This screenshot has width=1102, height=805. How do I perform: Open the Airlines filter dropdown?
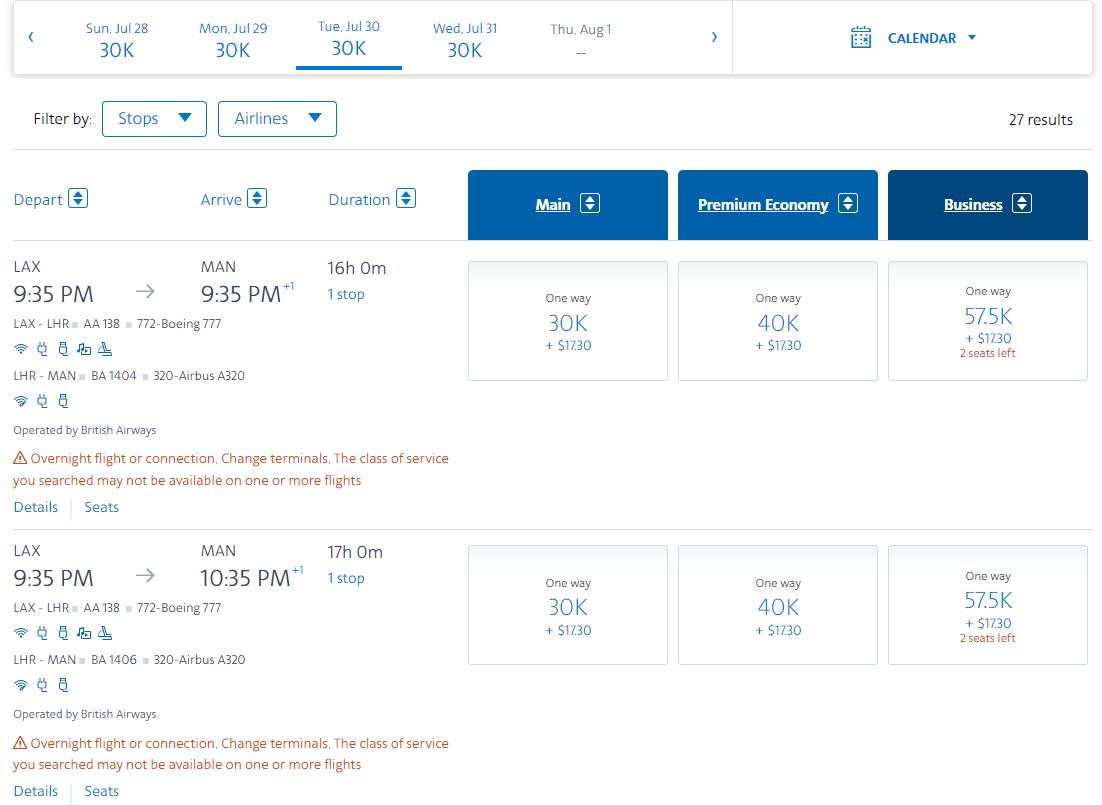(277, 118)
